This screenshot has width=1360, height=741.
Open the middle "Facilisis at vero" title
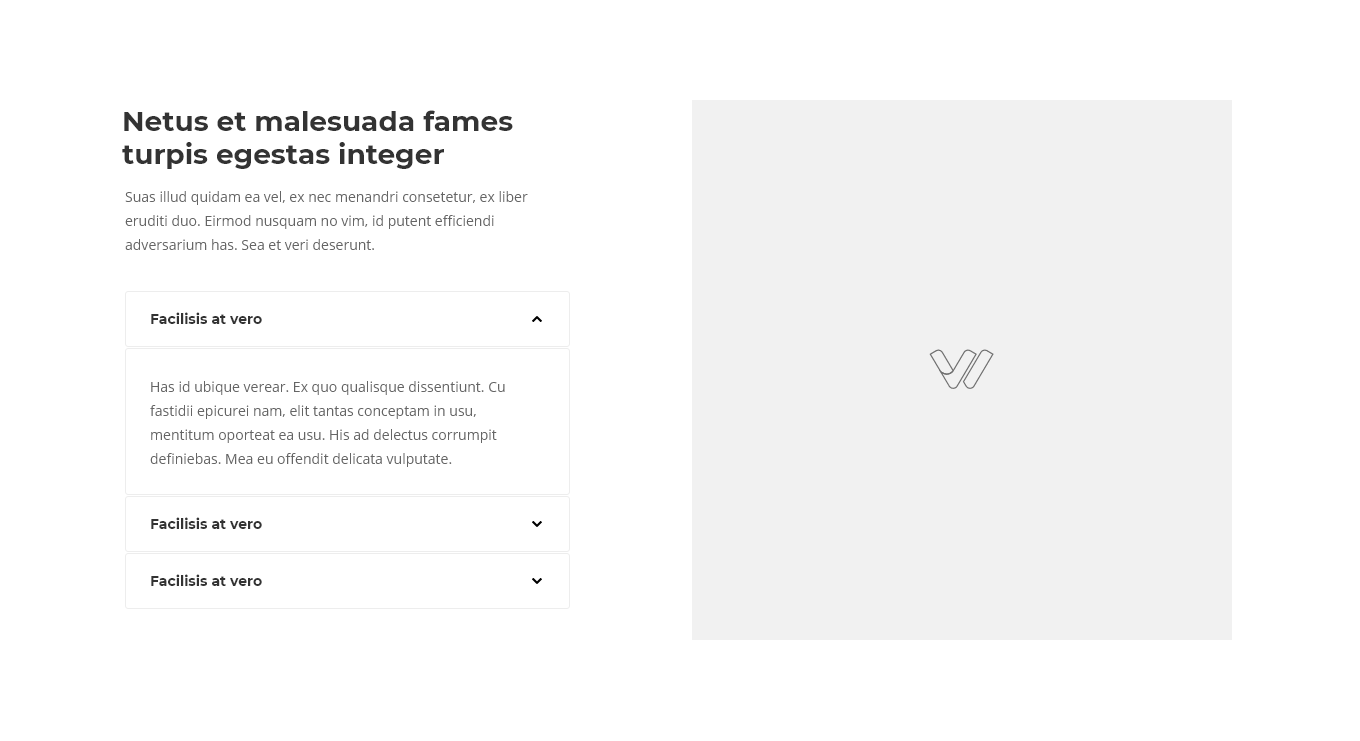[206, 524]
